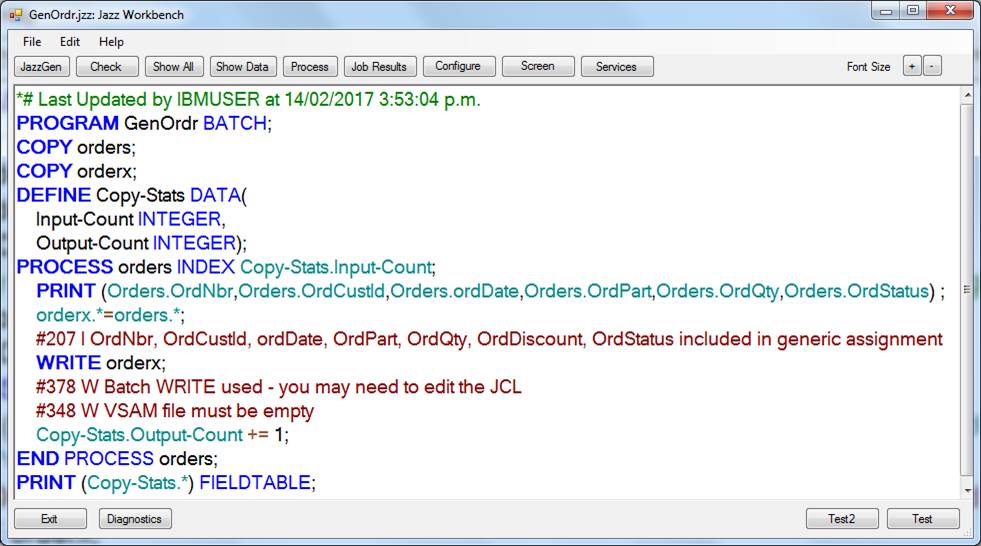Viewport: 981px width, 546px height.
Task: Click the 'PROCESS orders INDEX' line
Action: [x=226, y=267]
